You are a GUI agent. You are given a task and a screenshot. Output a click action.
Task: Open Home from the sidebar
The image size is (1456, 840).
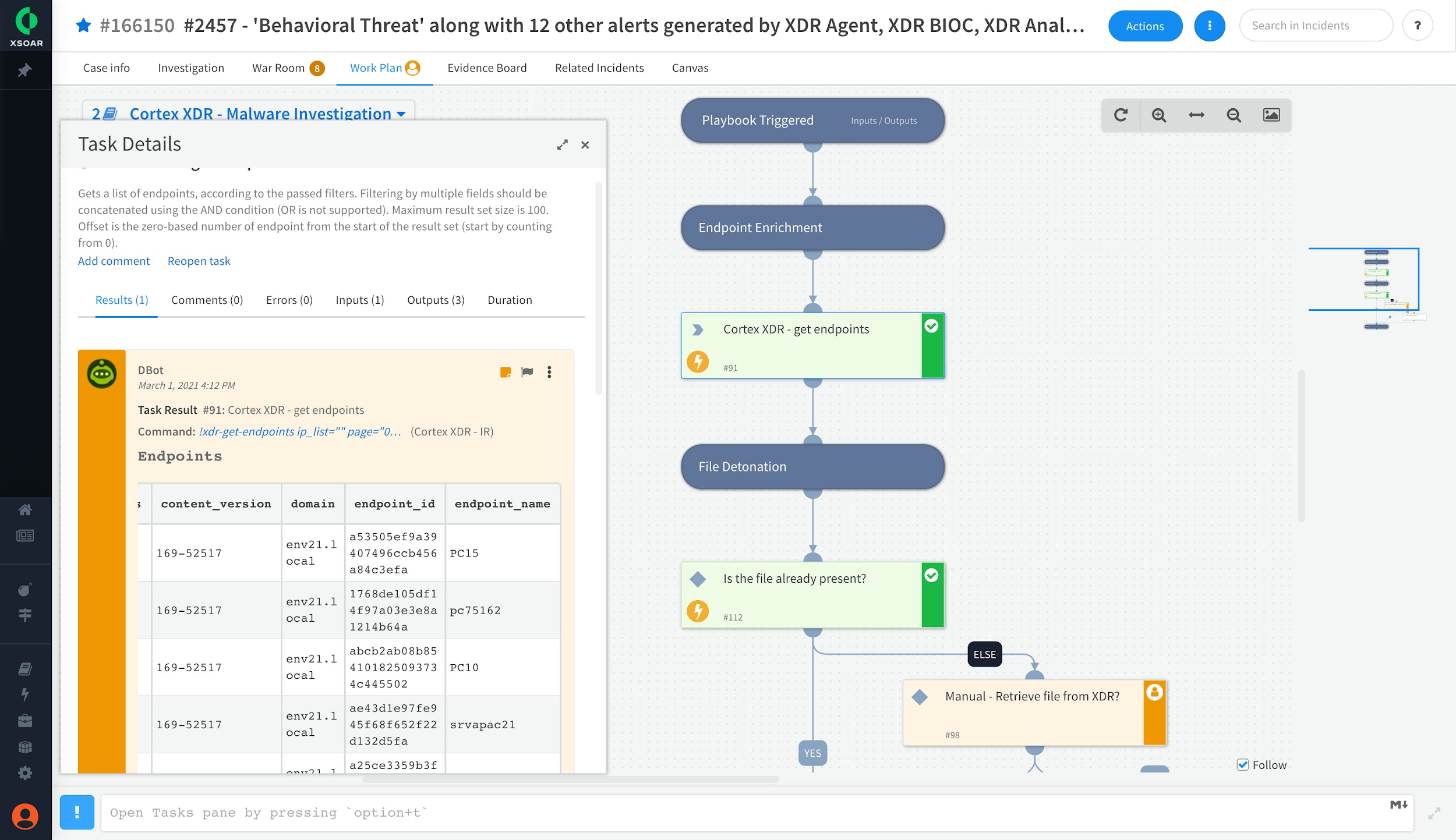25,510
